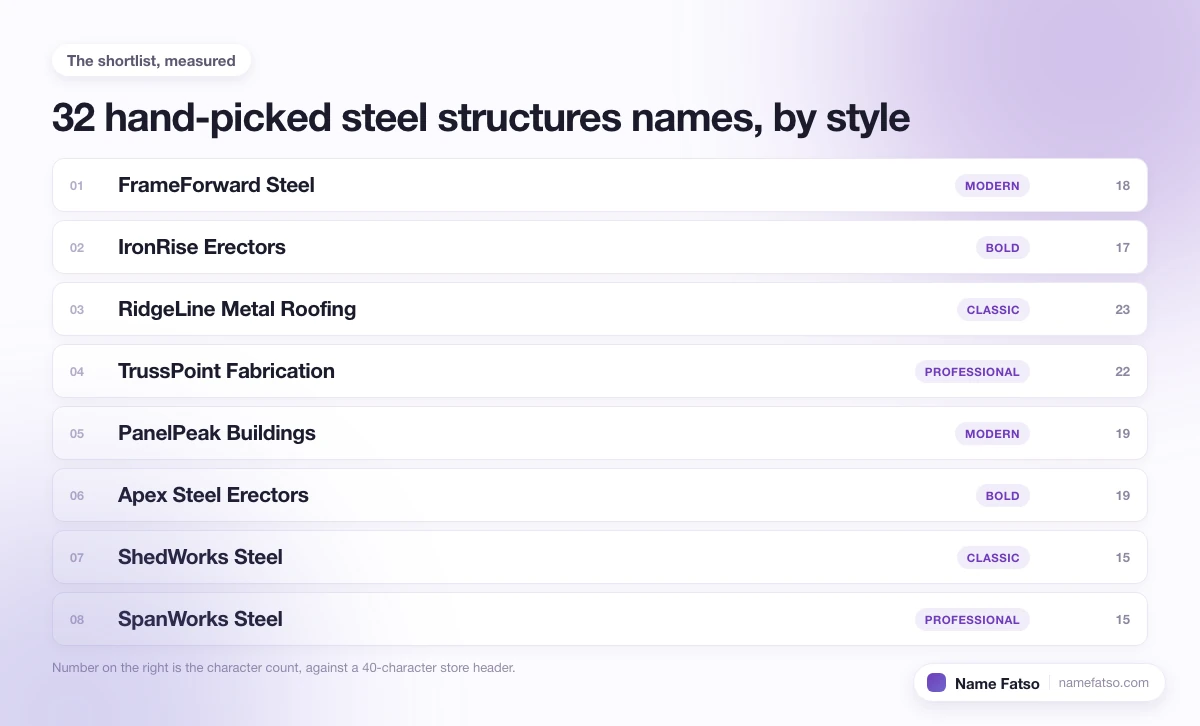Click character count 17 for IronRise Erectors
Screen dimensions: 1200x726
pos(1123,248)
